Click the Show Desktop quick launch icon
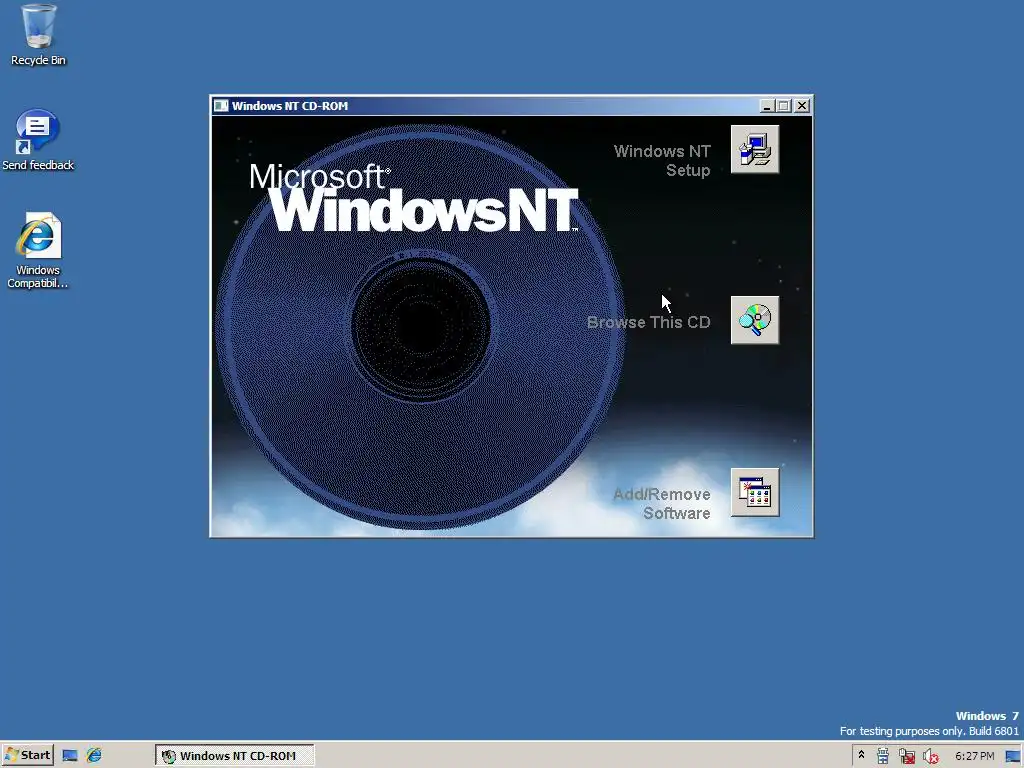This screenshot has height=768, width=1024. (70, 756)
